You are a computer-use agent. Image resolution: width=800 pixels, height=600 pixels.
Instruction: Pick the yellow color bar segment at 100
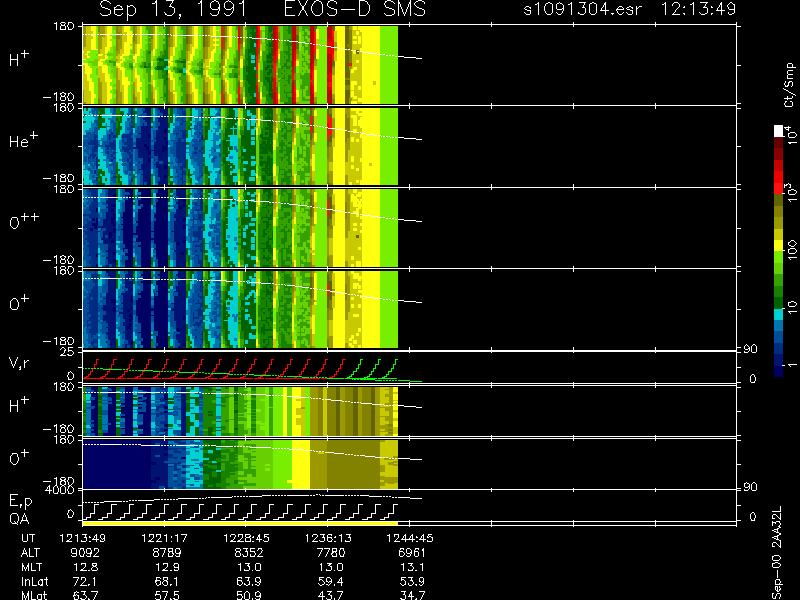click(779, 245)
